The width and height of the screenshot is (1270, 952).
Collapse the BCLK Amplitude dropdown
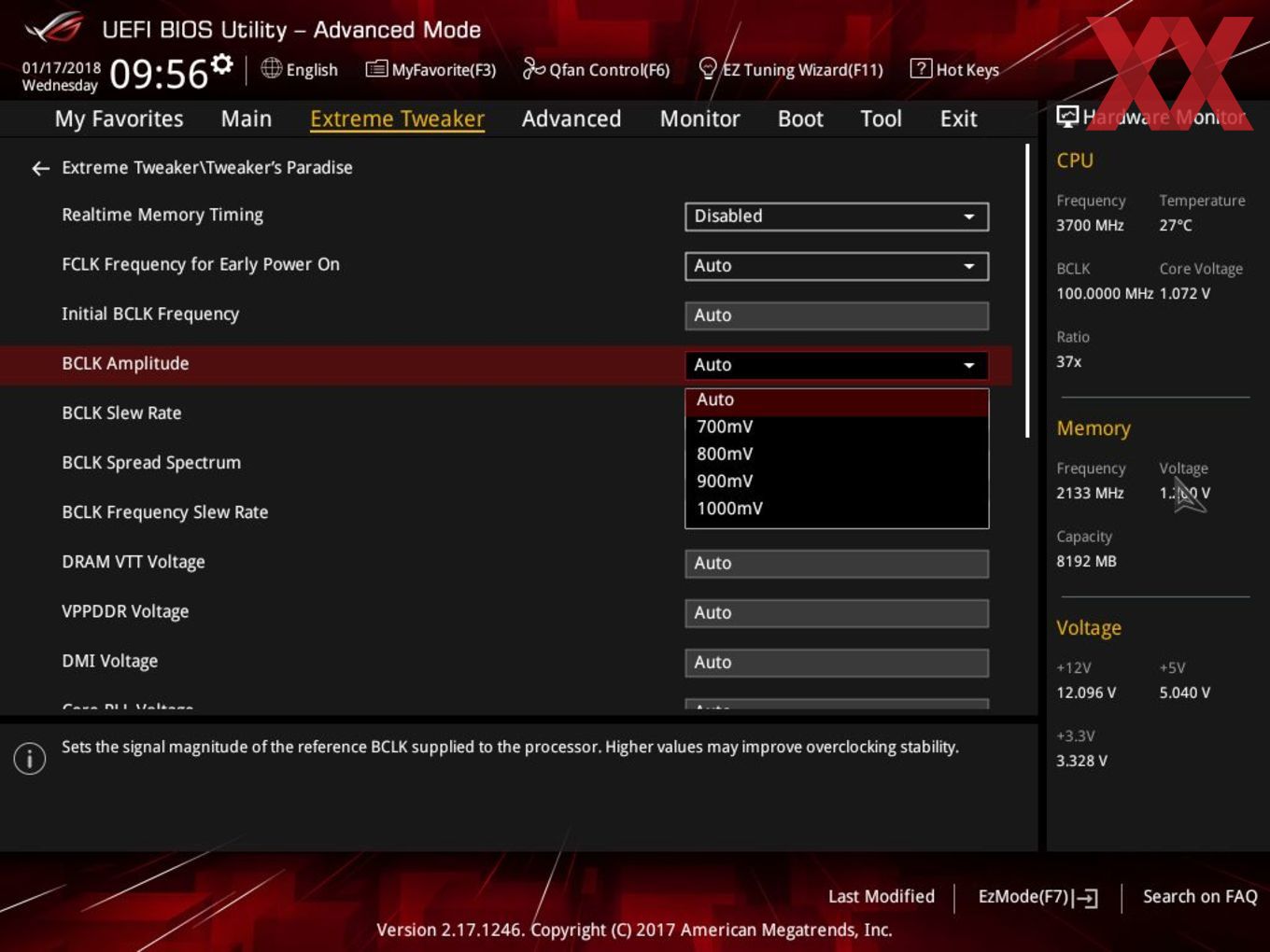click(837, 365)
